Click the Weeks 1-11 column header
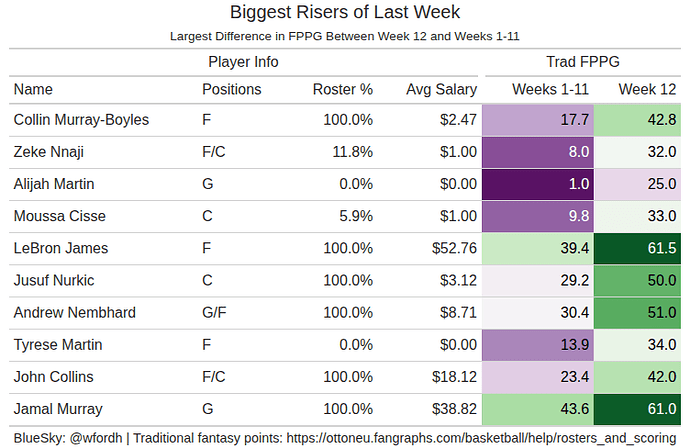 click(550, 89)
